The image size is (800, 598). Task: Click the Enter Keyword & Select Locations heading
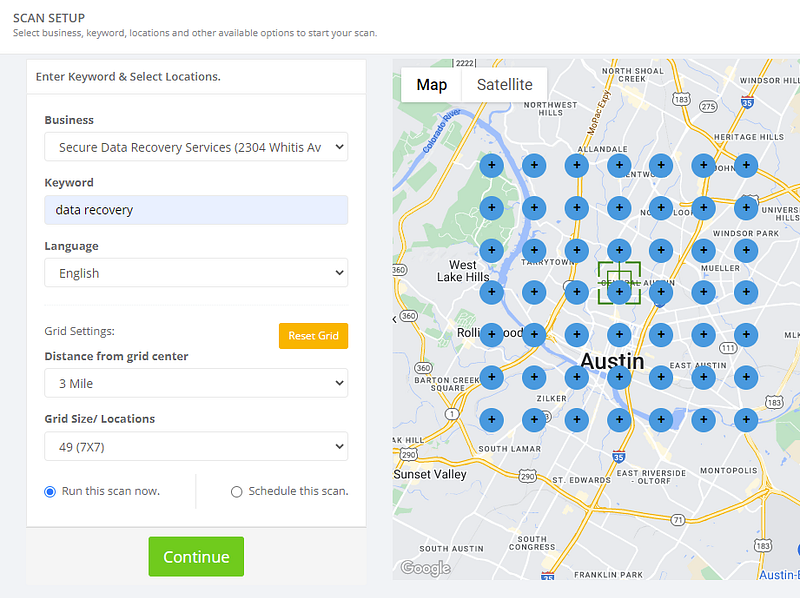coord(128,77)
